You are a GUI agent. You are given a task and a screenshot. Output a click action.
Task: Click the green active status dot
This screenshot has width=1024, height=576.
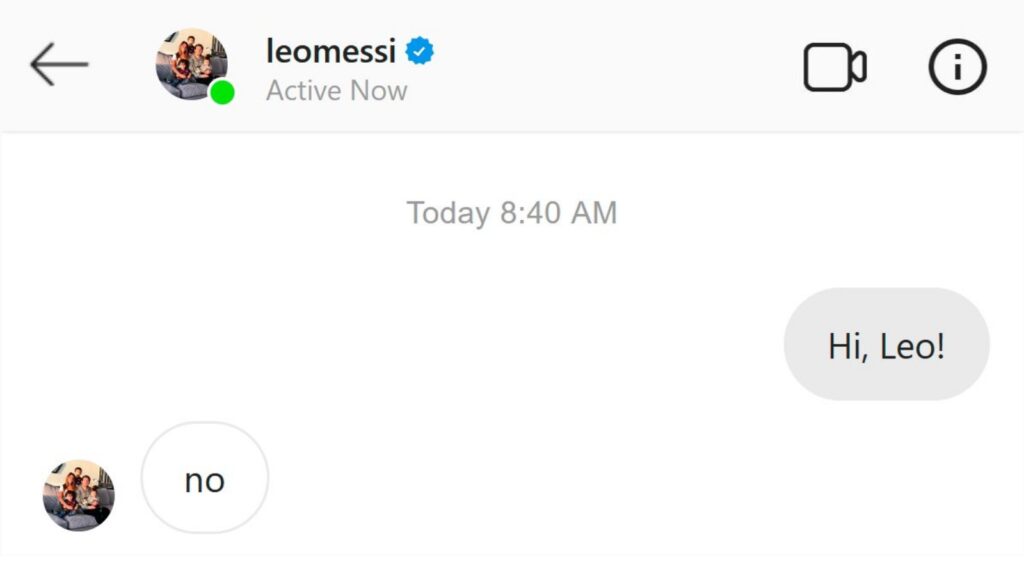coord(222,92)
